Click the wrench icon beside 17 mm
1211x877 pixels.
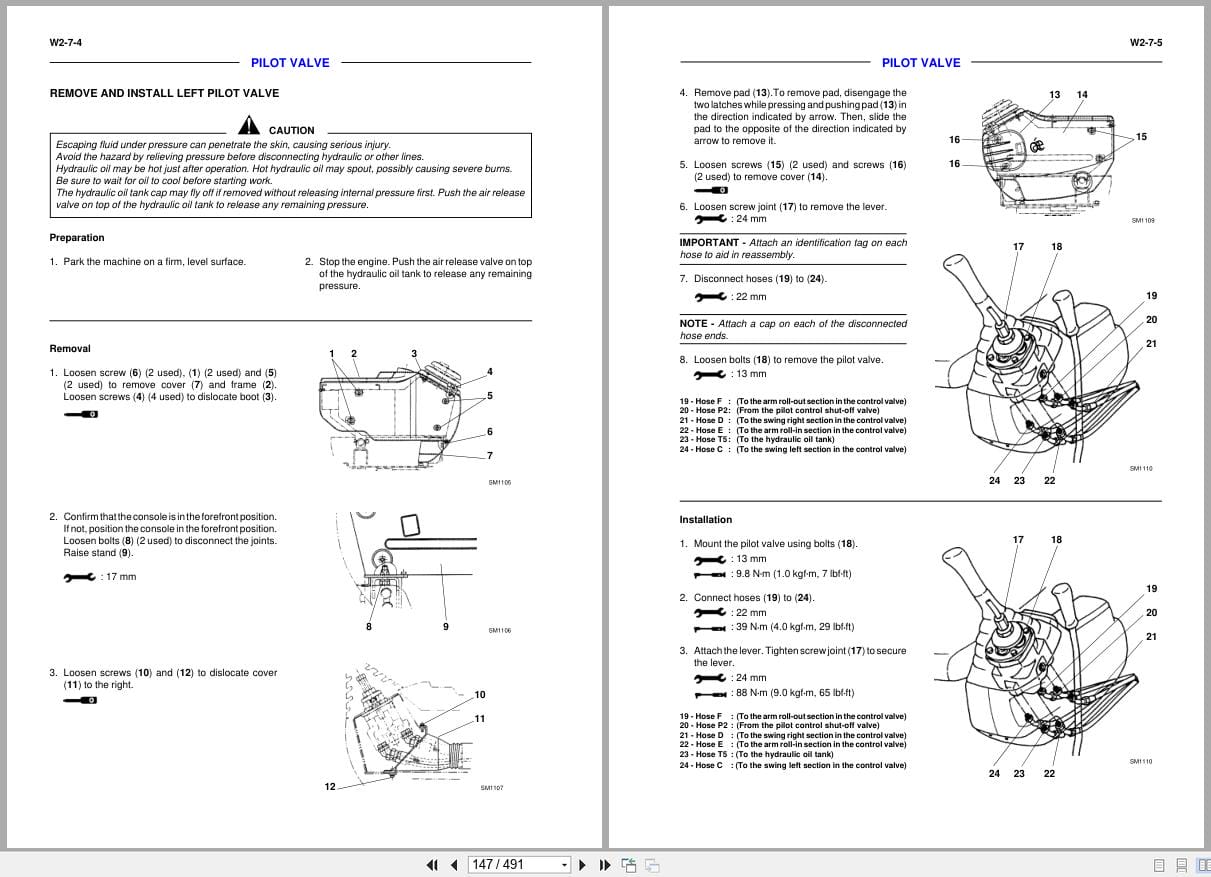(x=80, y=576)
